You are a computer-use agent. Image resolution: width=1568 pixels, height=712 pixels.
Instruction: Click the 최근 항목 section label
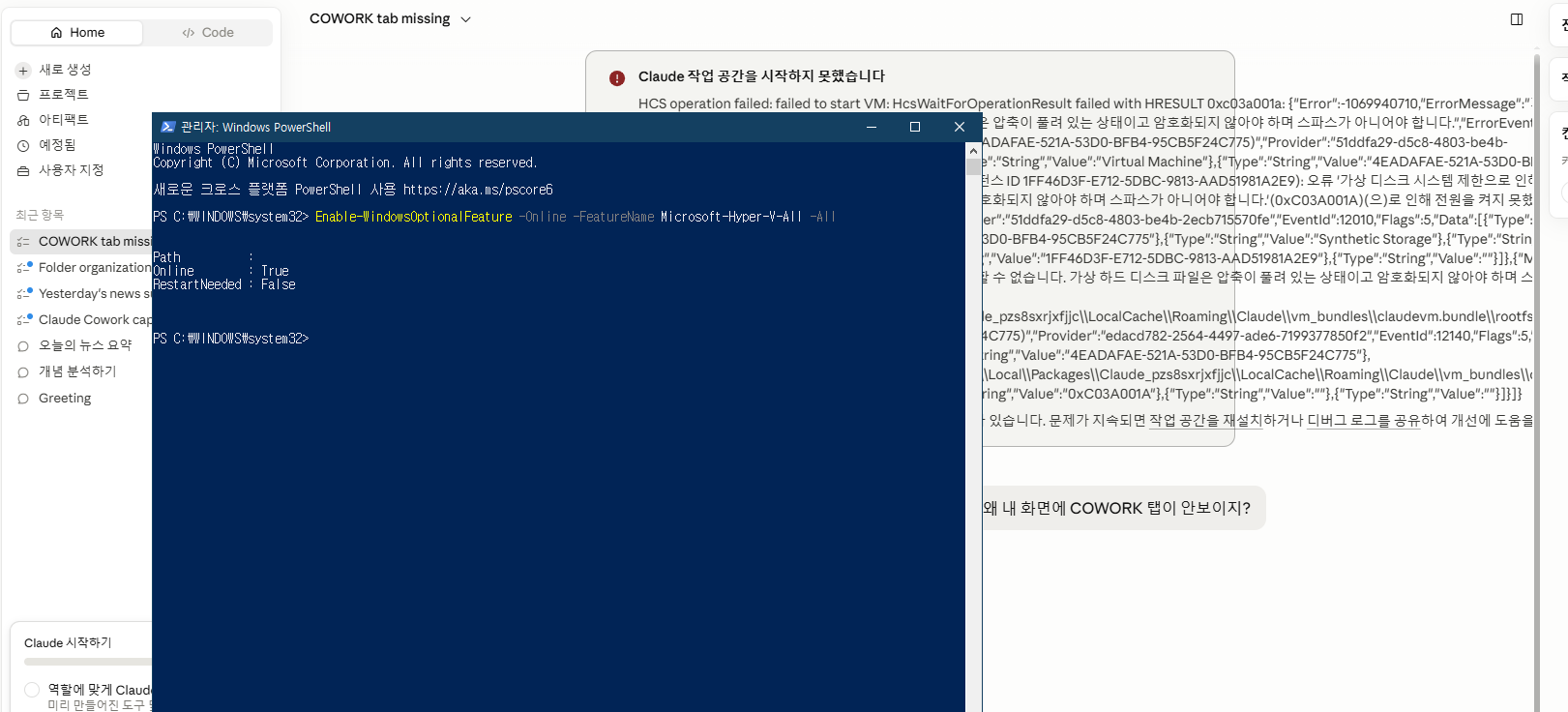click(40, 215)
